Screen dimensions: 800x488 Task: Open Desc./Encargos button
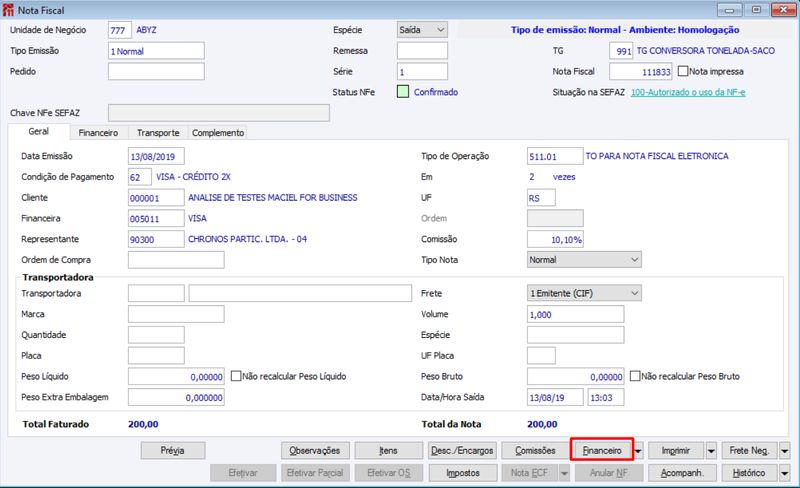[462, 451]
